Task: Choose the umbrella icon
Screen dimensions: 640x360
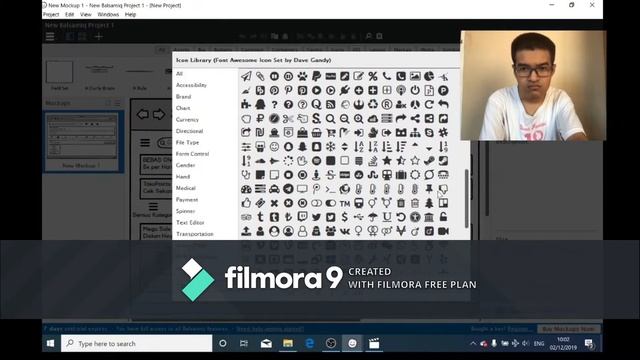Action: pyautogui.click(x=373, y=217)
